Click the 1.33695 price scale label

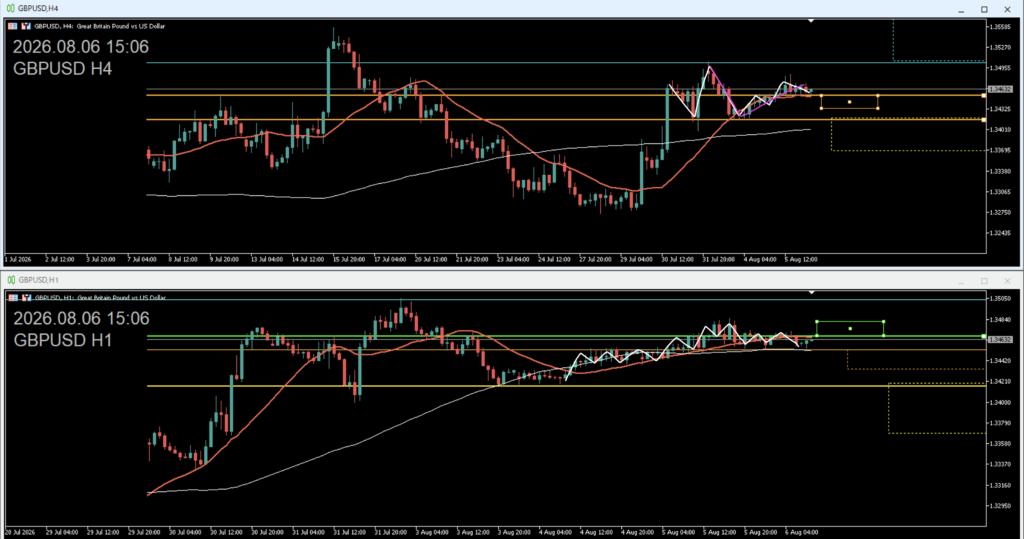point(1000,150)
